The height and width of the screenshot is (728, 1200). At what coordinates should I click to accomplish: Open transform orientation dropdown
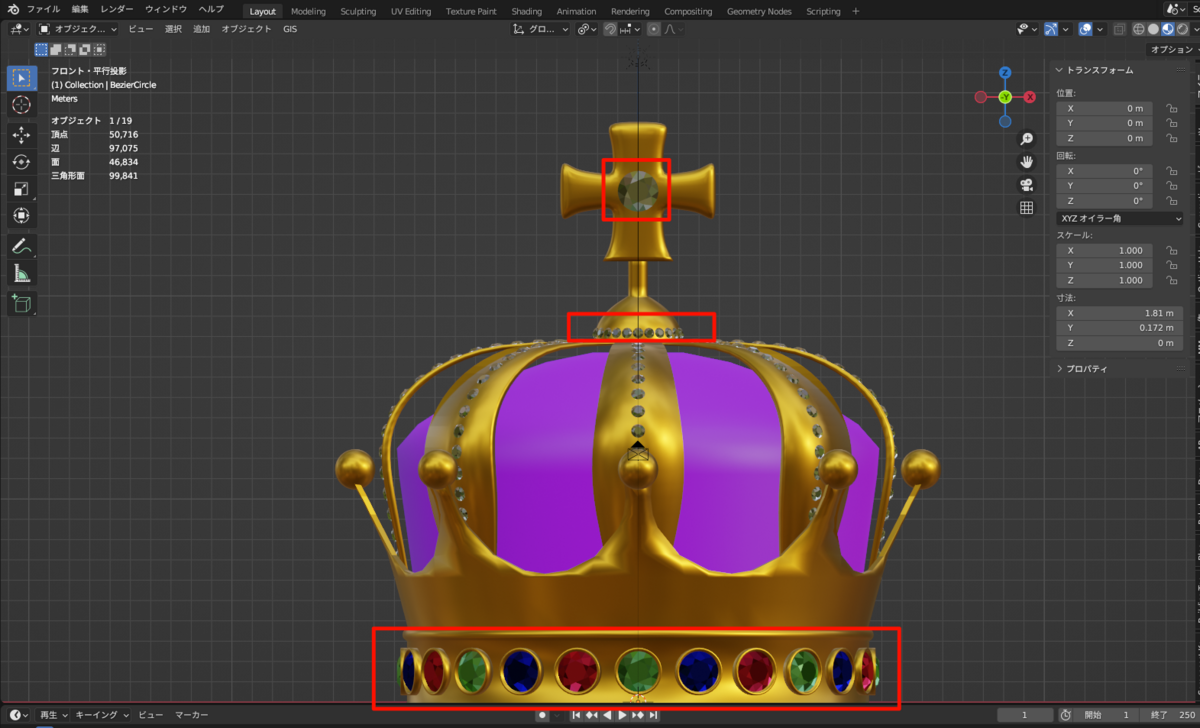[540, 29]
